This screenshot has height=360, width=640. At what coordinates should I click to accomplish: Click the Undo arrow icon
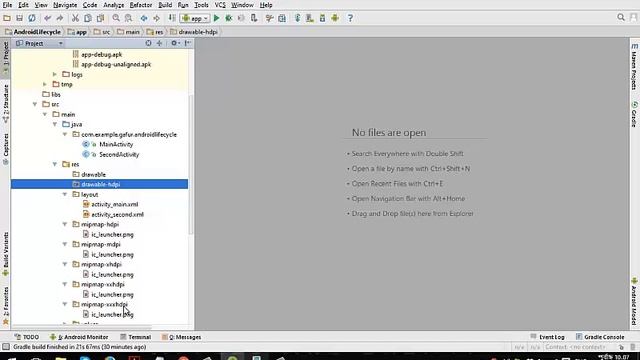point(48,18)
